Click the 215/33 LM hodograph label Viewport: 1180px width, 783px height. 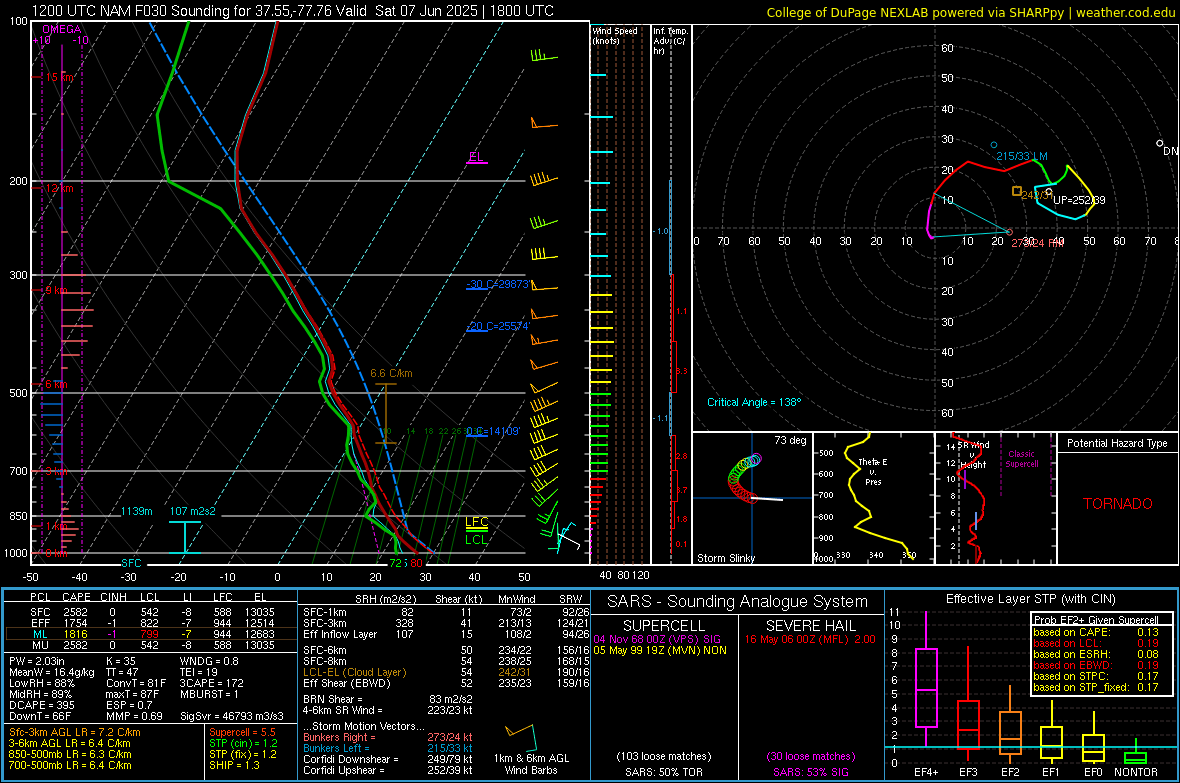coord(1022,157)
